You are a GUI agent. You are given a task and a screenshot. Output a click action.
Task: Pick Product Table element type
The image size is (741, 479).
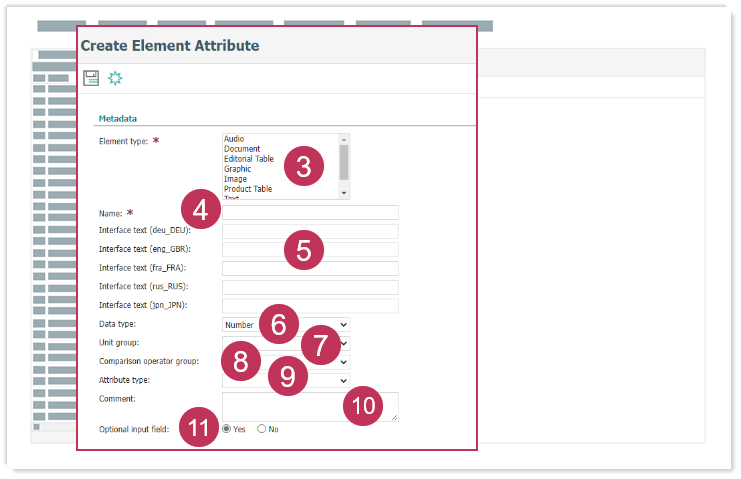pyautogui.click(x=248, y=189)
